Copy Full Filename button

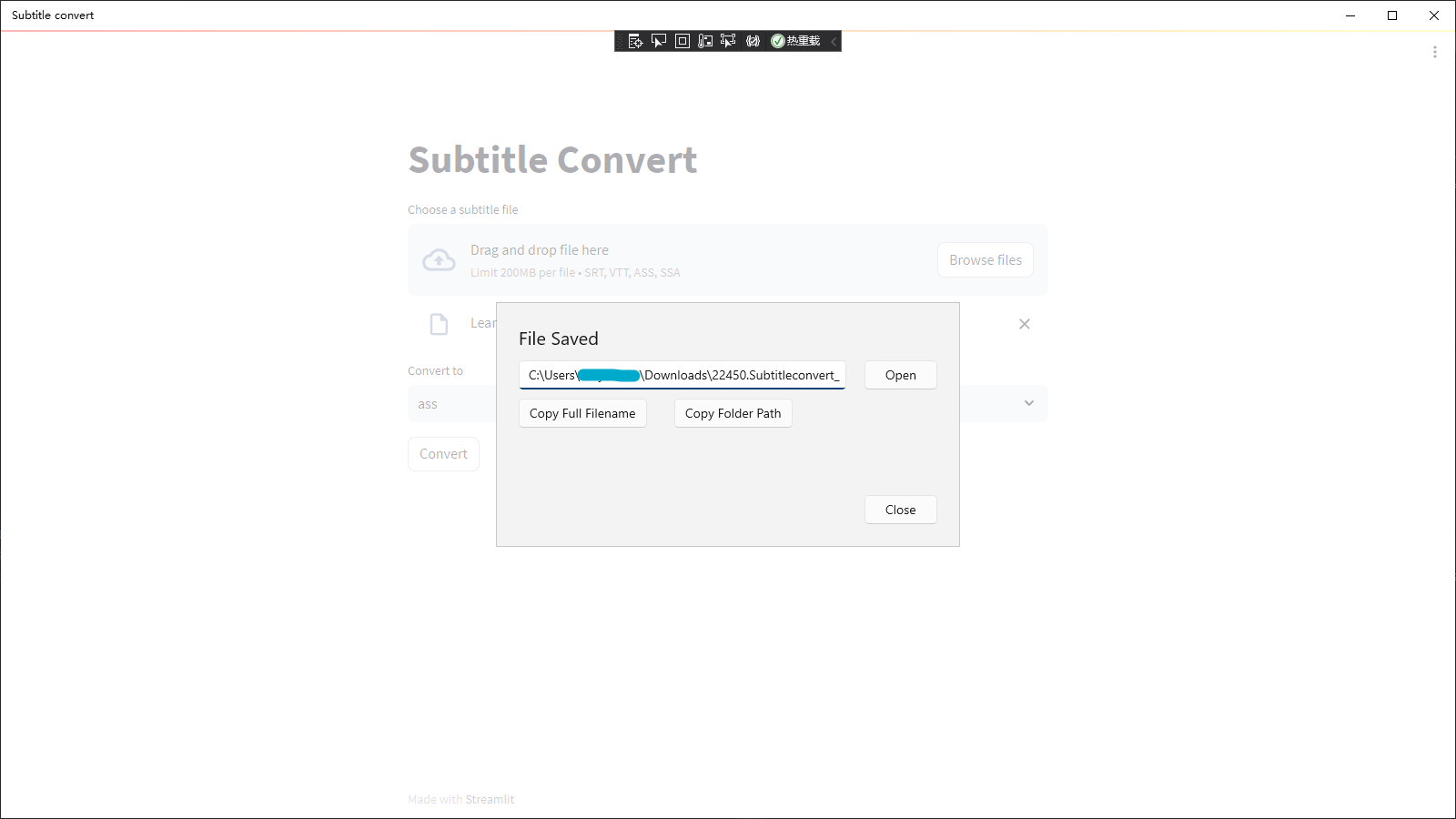click(582, 413)
